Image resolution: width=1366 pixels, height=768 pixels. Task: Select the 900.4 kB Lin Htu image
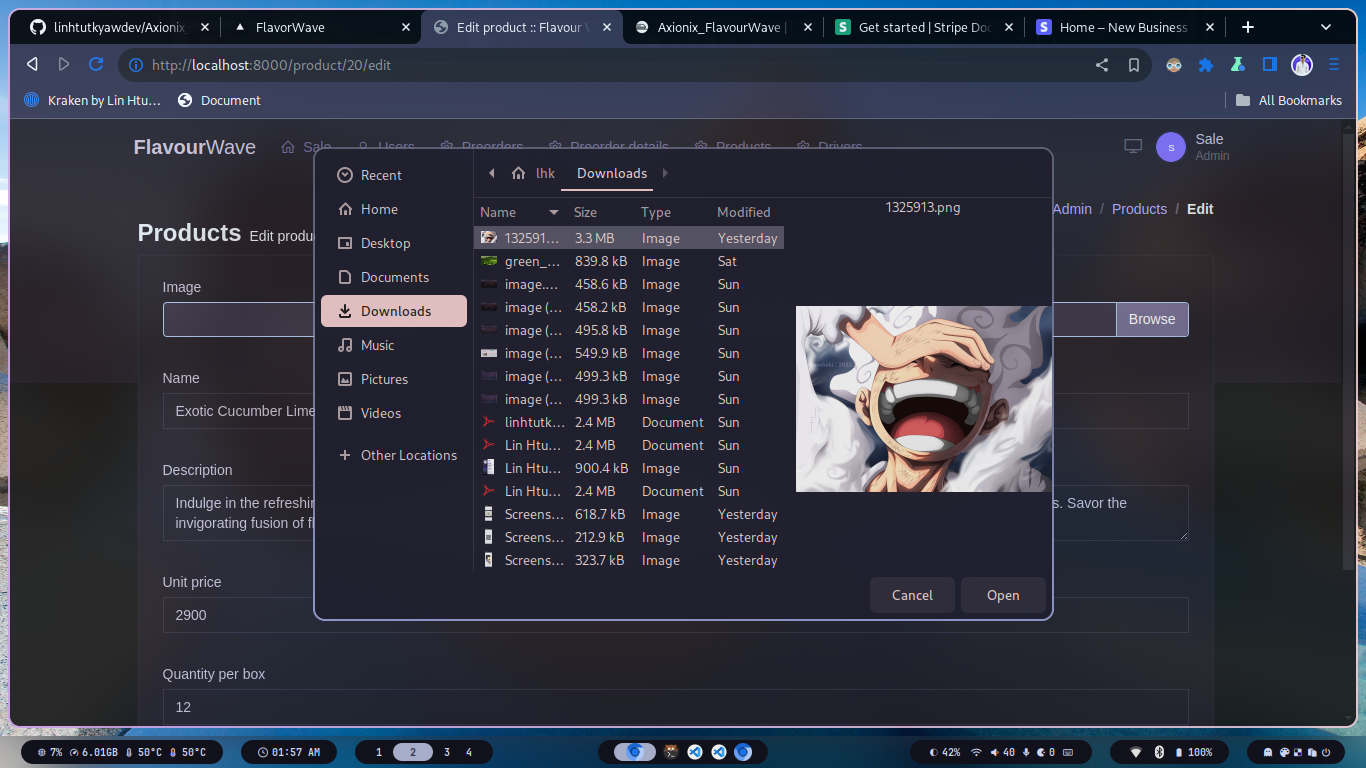pyautogui.click(x=629, y=468)
